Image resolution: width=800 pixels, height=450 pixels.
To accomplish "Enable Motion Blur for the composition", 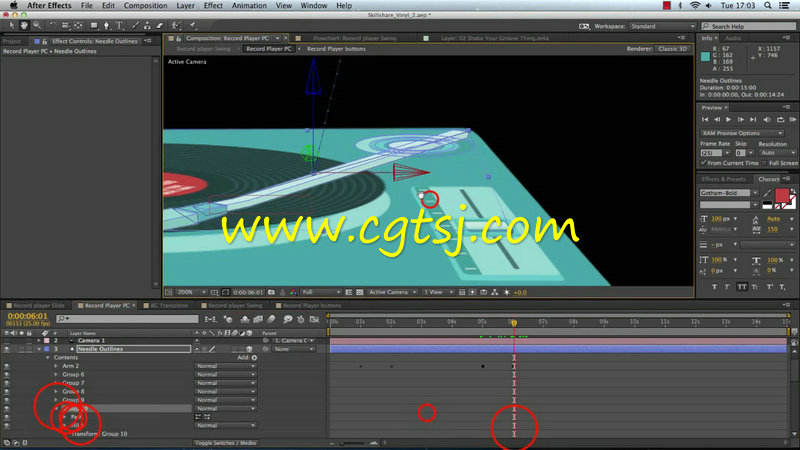I will click(x=271, y=319).
